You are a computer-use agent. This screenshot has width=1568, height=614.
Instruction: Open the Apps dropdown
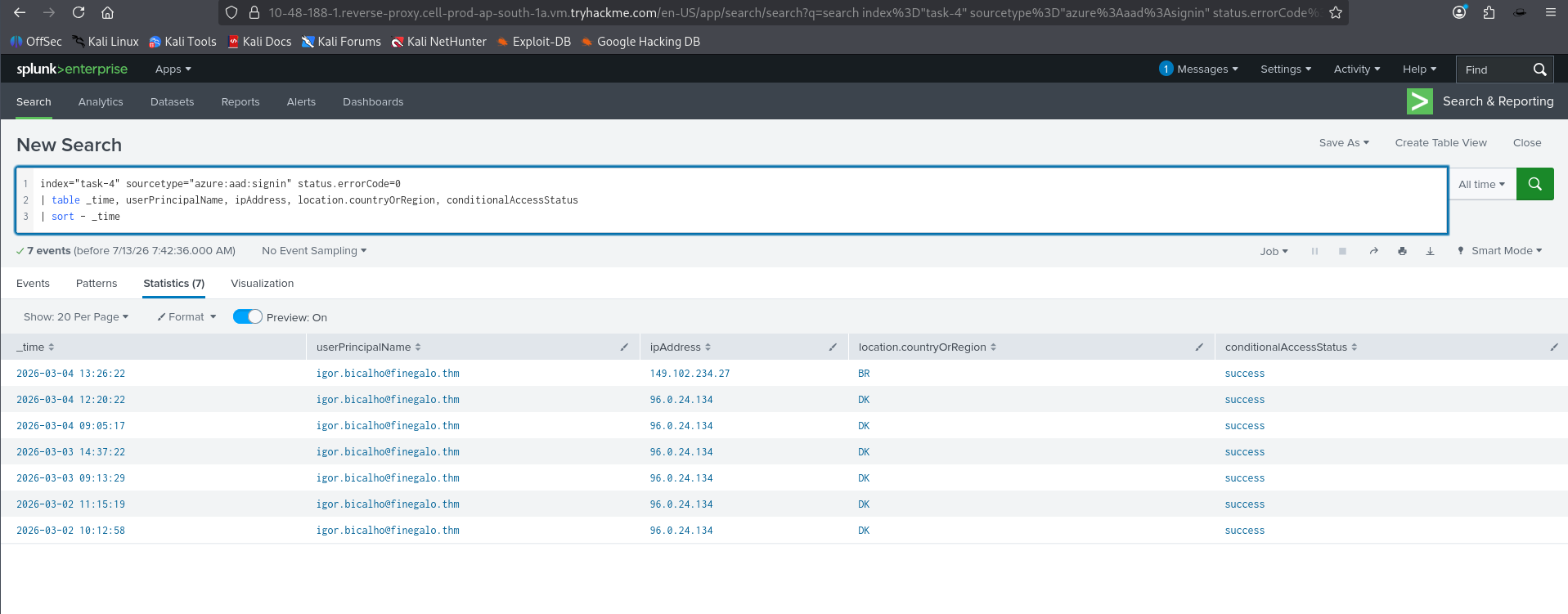[x=173, y=69]
